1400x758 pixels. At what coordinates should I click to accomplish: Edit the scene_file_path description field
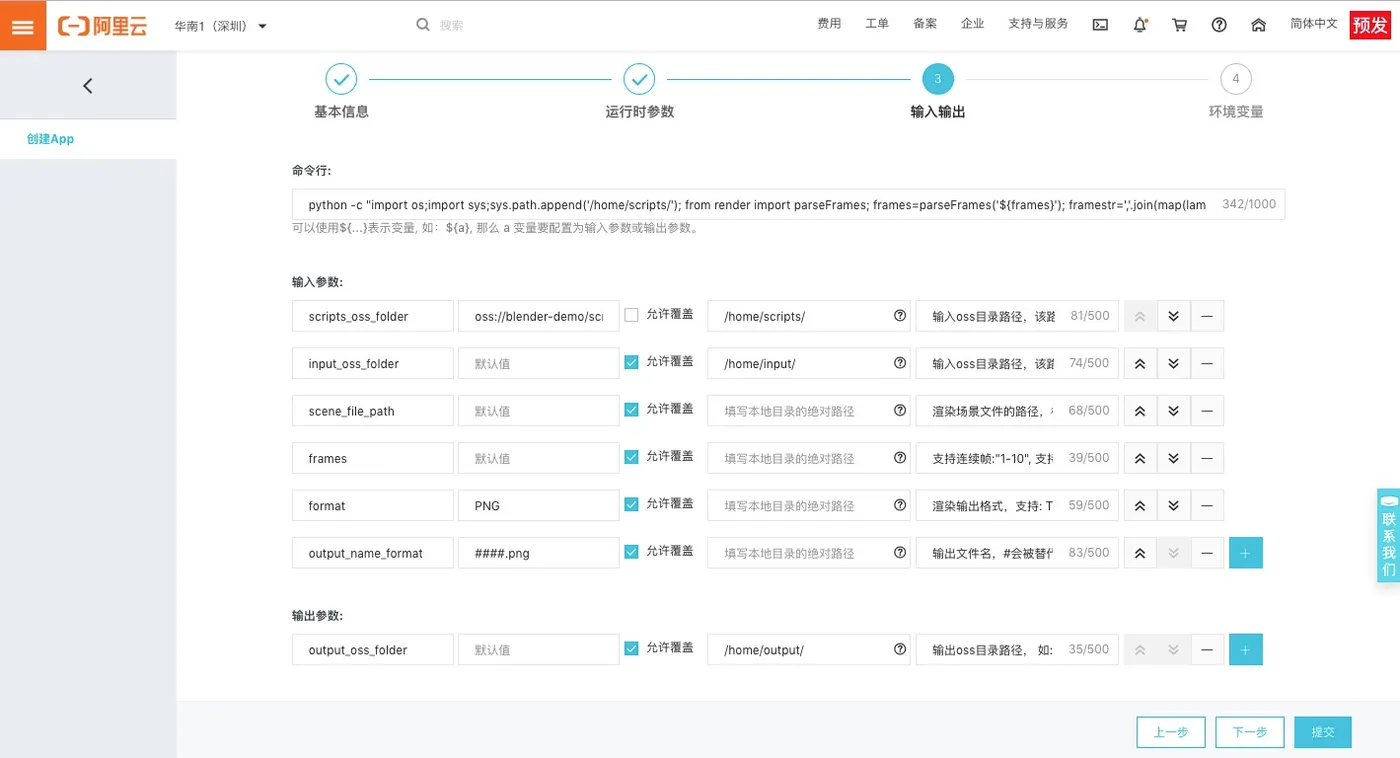pos(1017,411)
